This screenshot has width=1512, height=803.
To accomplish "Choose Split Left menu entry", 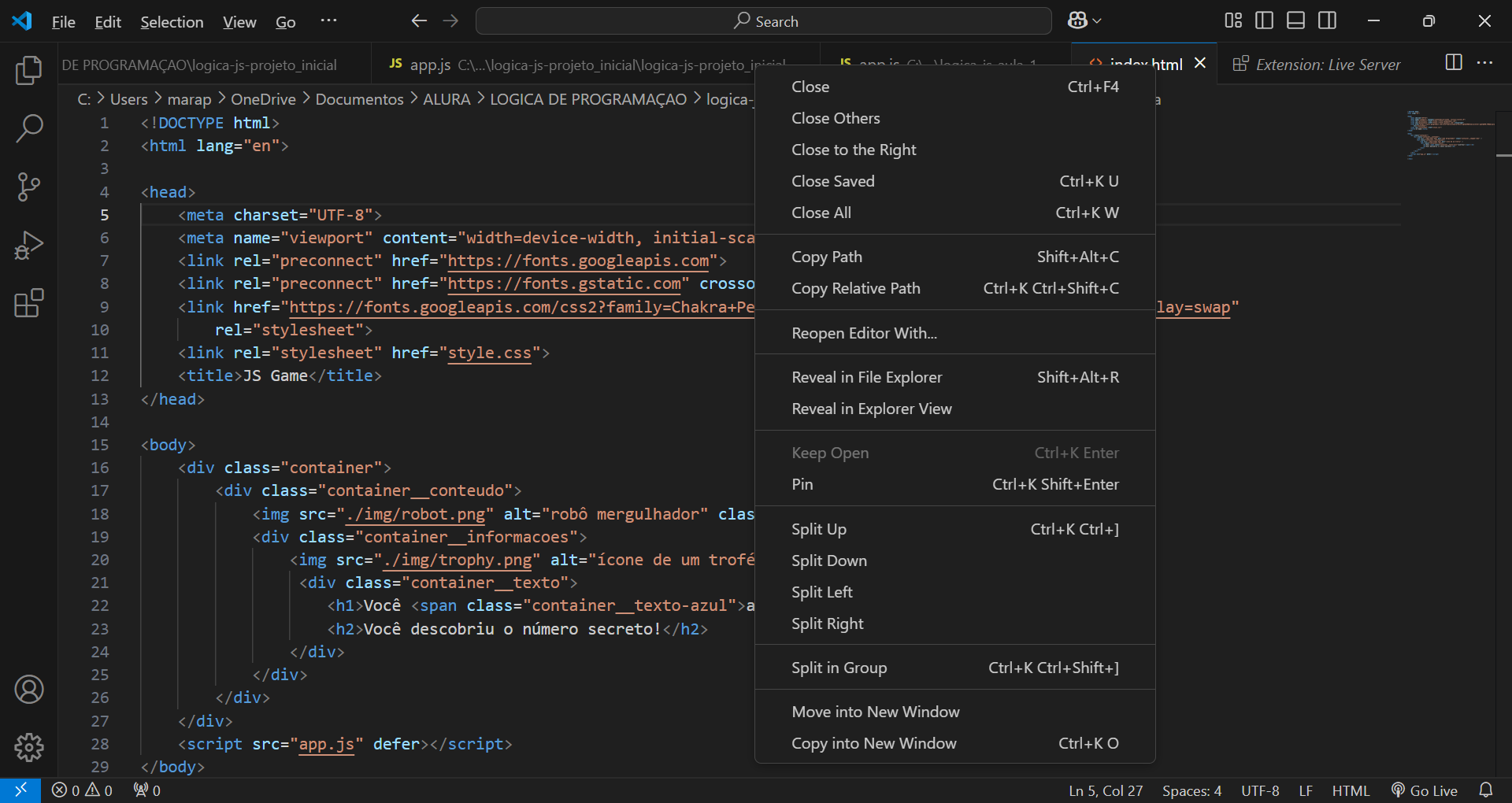I will 954,592.
